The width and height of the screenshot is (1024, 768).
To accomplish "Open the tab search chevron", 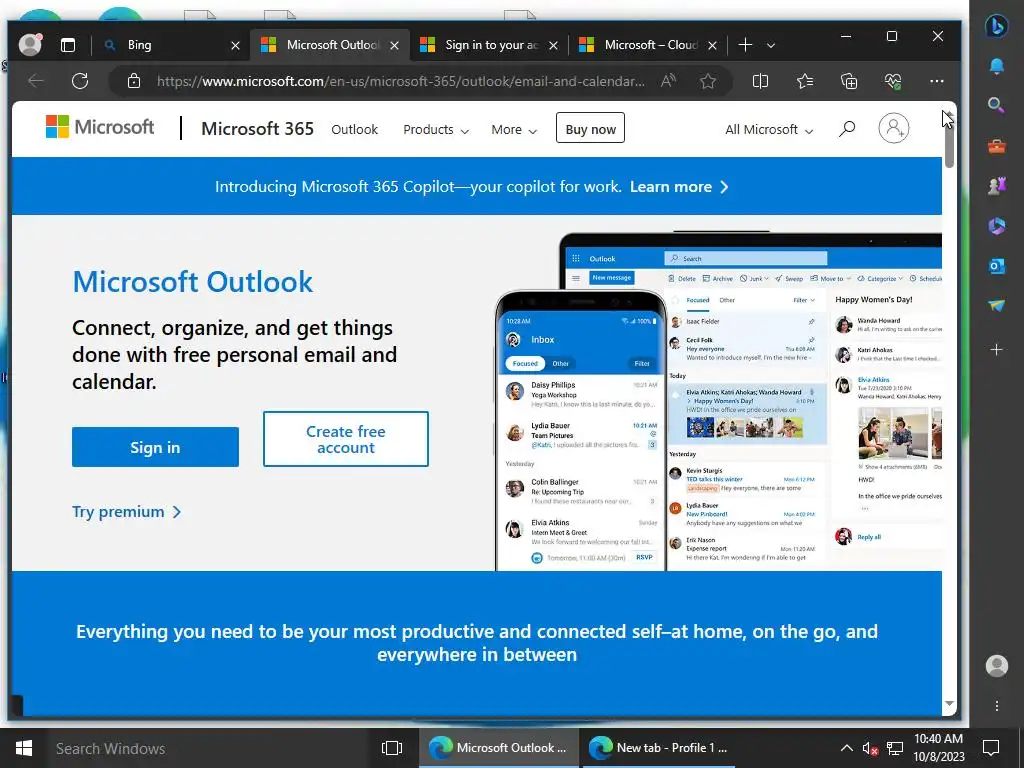I will (771, 45).
